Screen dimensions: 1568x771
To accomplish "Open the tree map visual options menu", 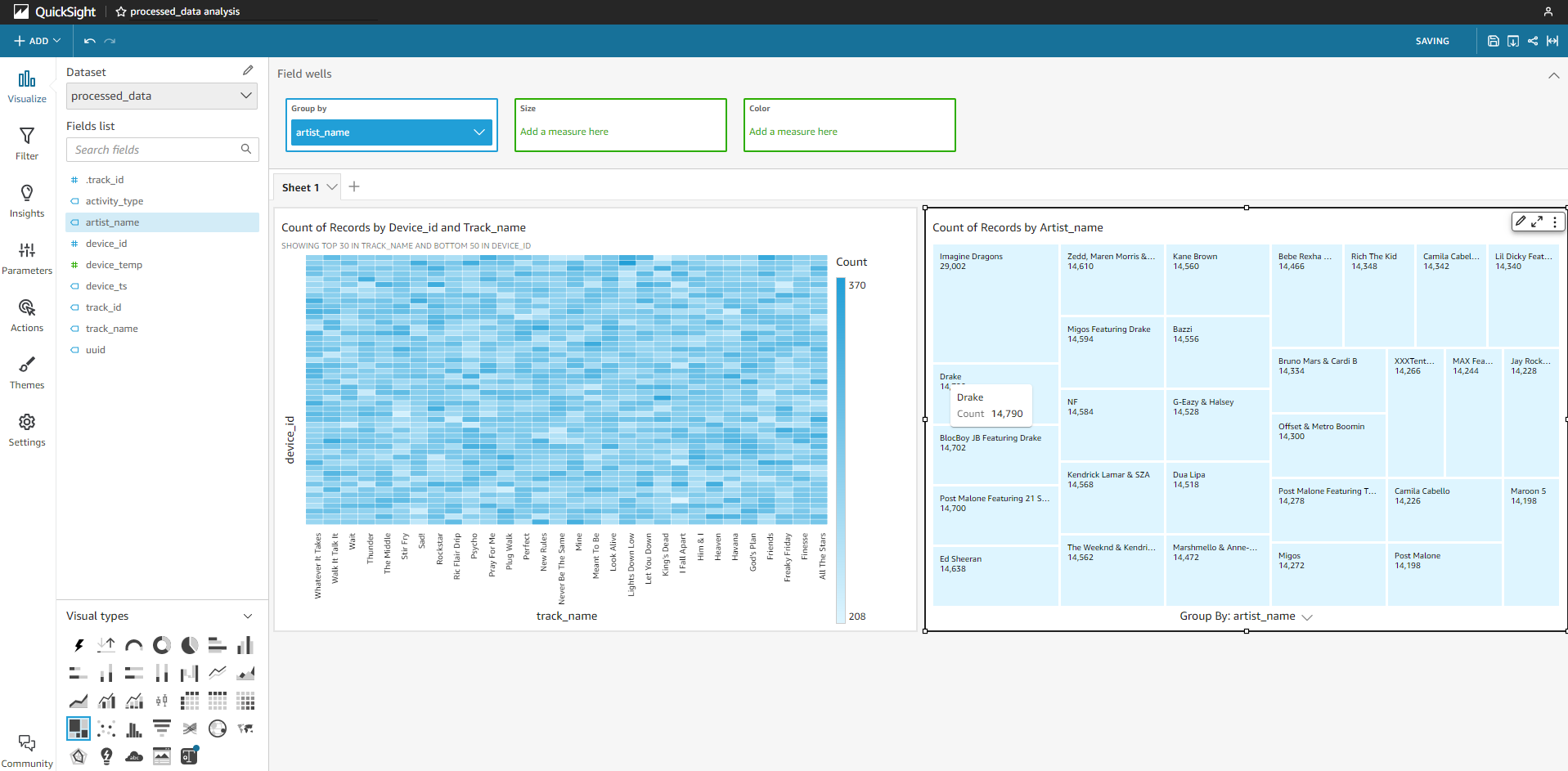I will tap(1555, 222).
